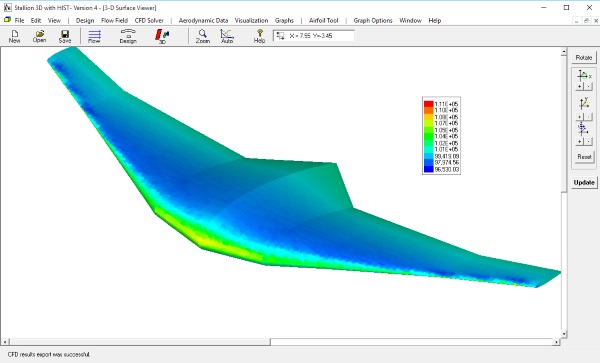This screenshot has width=600, height=363.
Task: Open the Visualization menu
Action: pos(251,20)
